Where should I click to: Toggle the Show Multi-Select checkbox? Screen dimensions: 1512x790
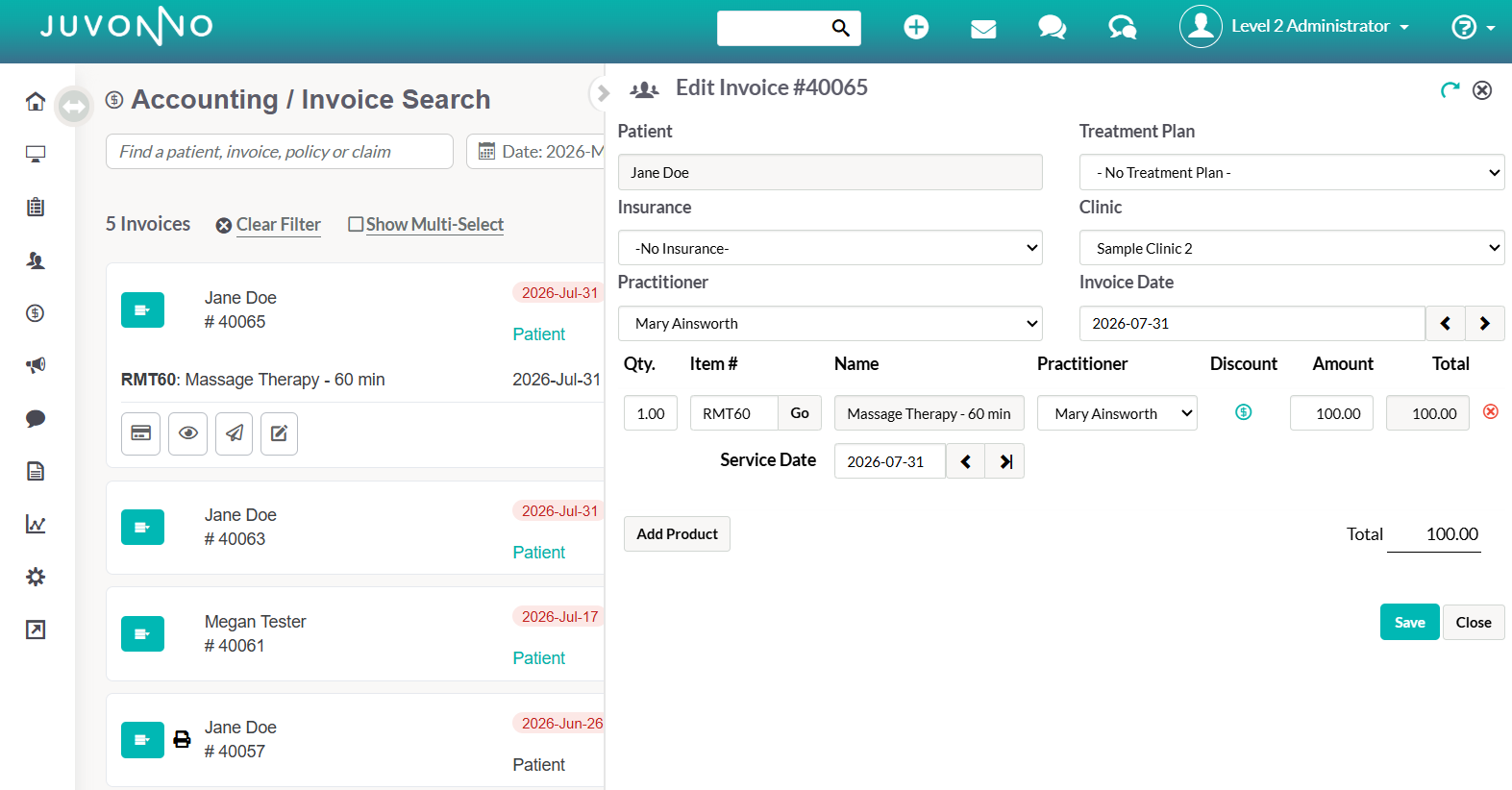[x=356, y=224]
